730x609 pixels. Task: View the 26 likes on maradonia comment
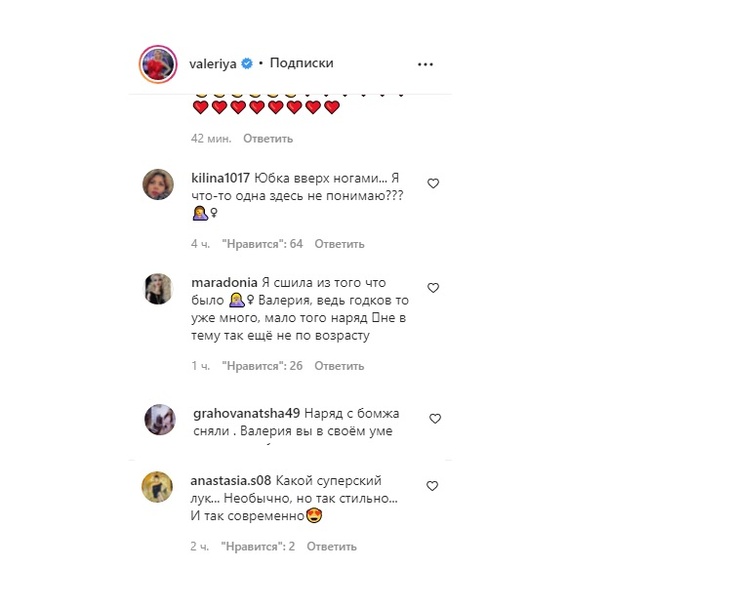pos(262,366)
